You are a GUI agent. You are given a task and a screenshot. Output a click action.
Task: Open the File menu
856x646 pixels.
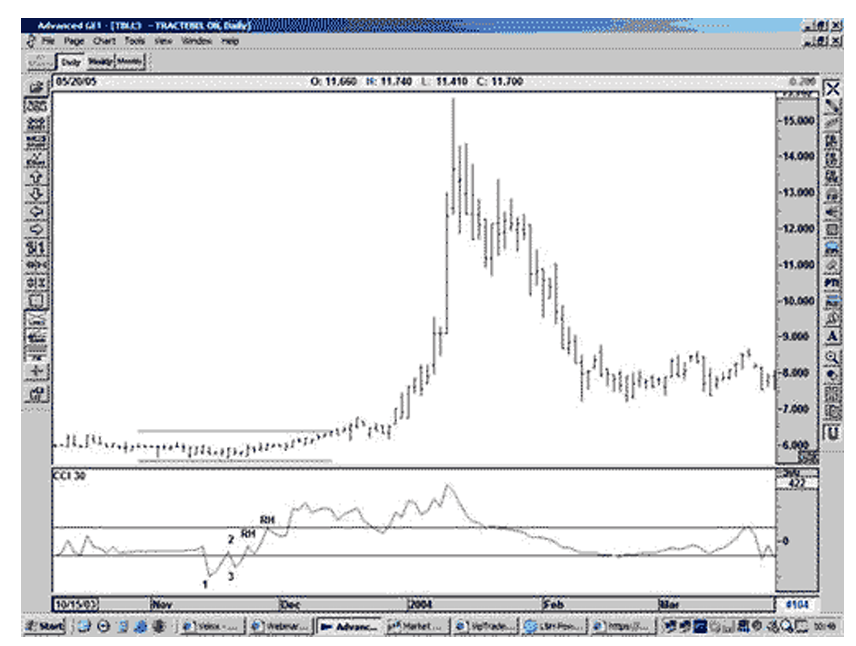point(48,41)
